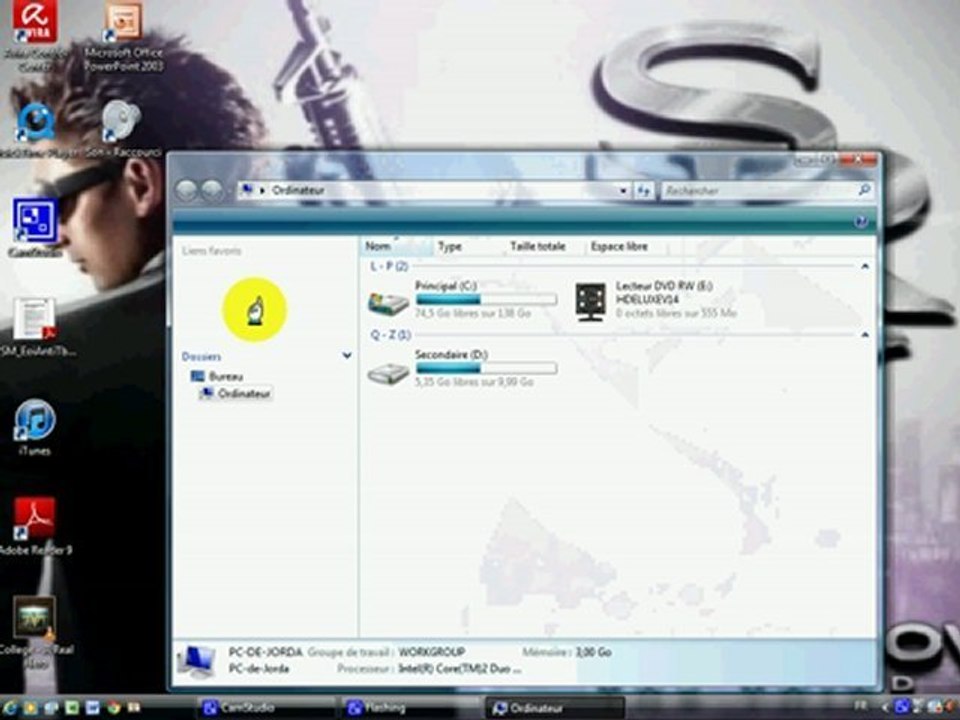Click the Explorer Forward arrow button

click(212, 190)
